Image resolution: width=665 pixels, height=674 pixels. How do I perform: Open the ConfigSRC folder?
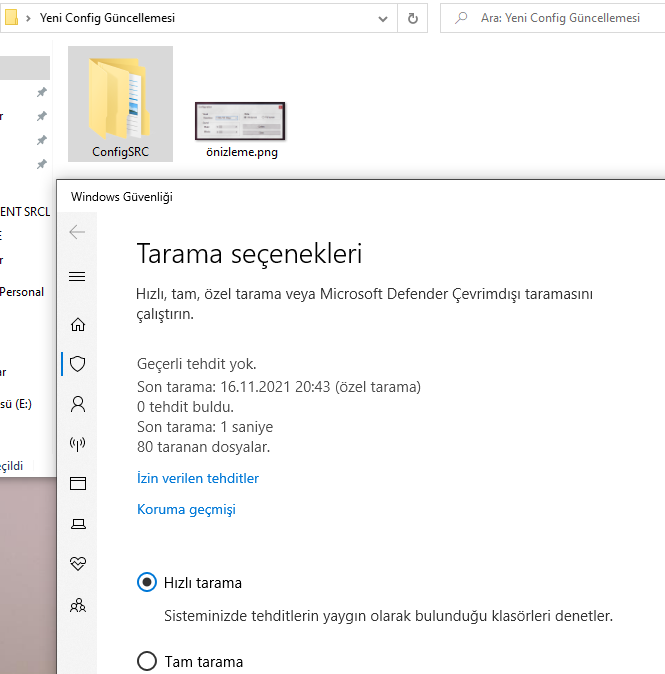120,104
